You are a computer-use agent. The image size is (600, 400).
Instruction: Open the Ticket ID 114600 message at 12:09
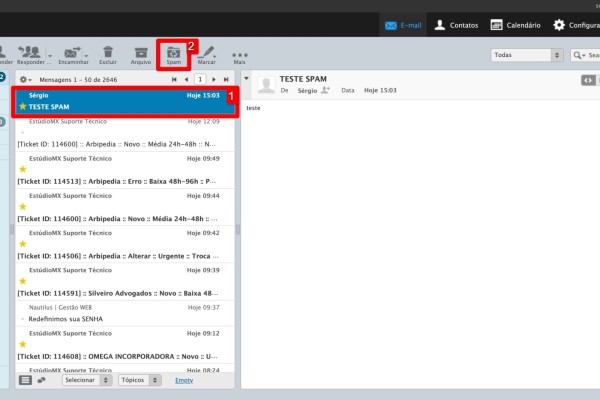coord(125,133)
